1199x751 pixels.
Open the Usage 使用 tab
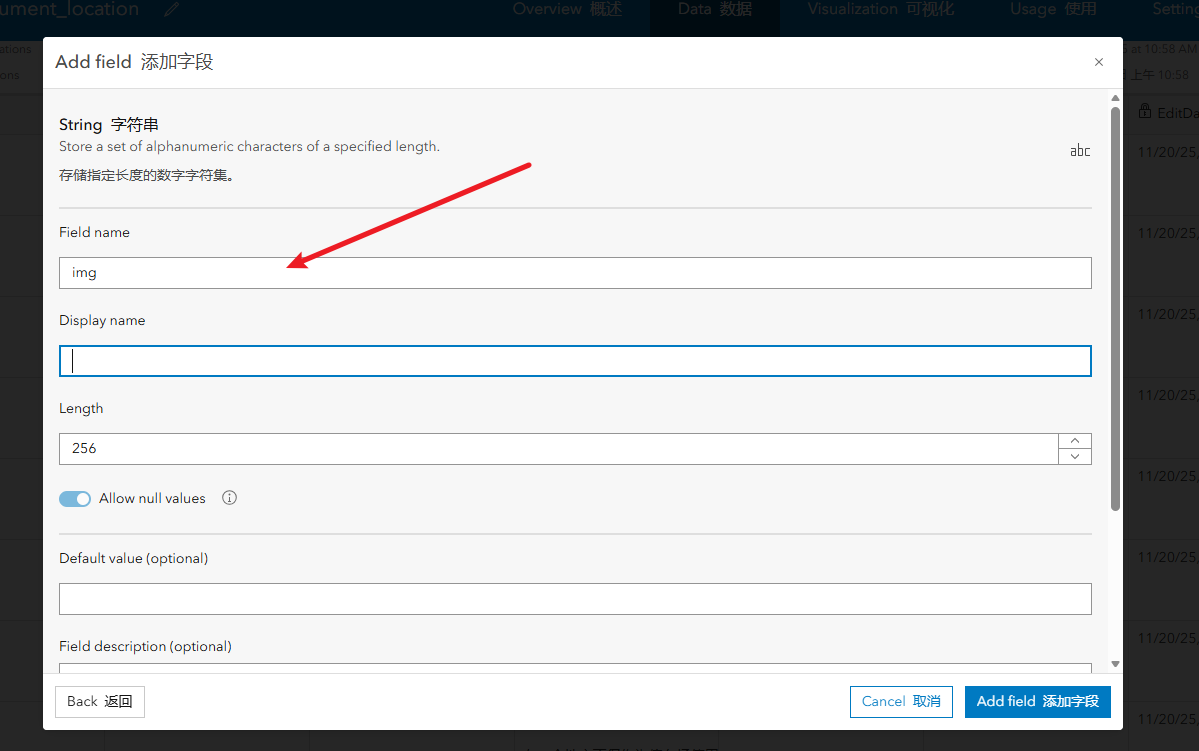pyautogui.click(x=1053, y=9)
